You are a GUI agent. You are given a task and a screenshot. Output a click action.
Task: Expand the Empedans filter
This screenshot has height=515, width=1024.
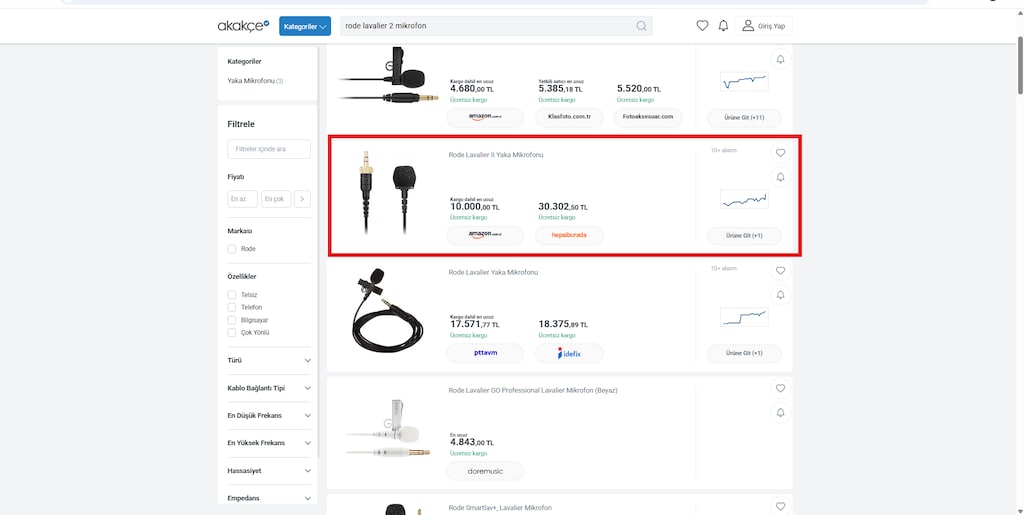pyautogui.click(x=269, y=498)
